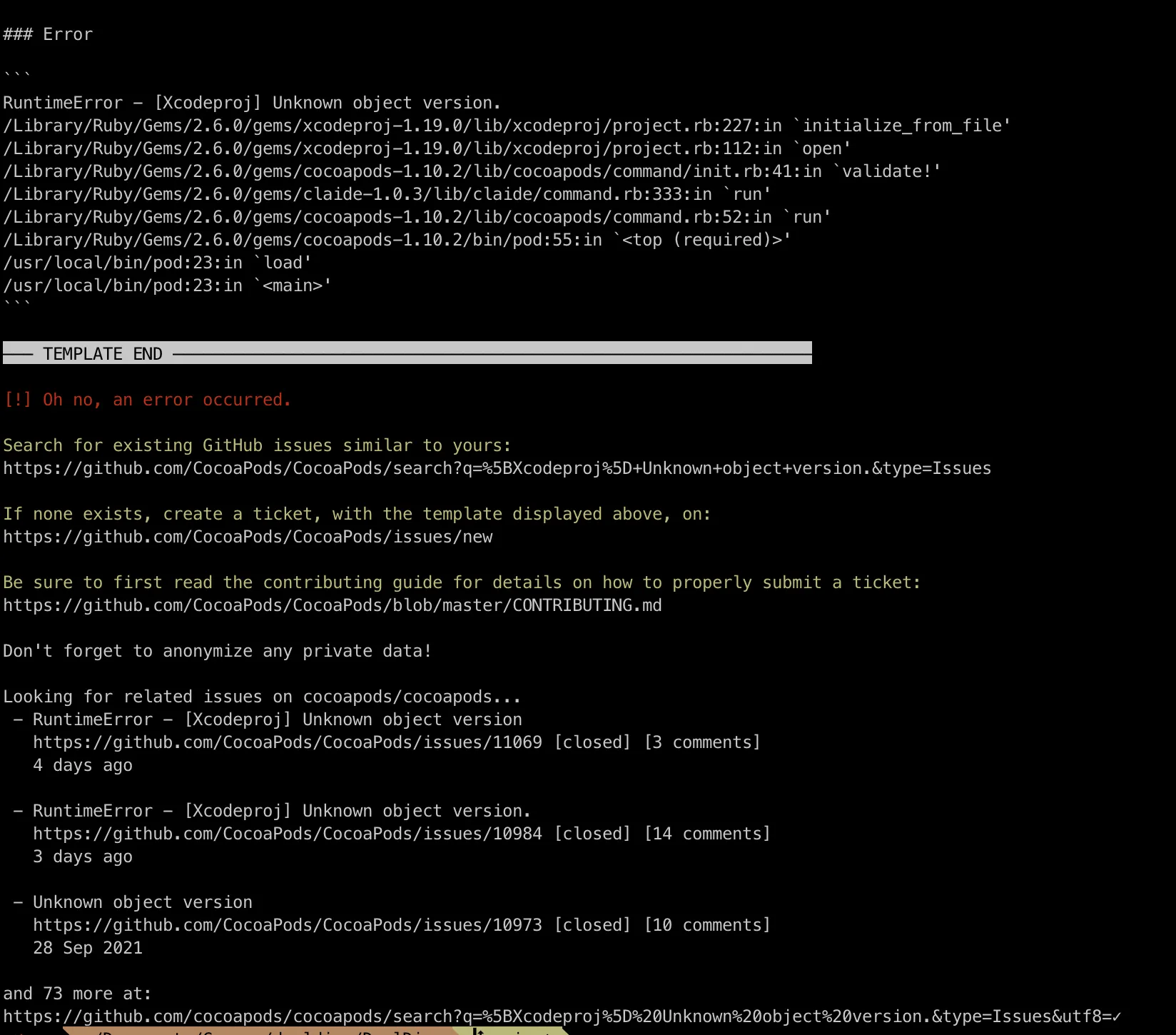Click '[closed]' status on issue 10984
The width and height of the screenshot is (1176, 1035).
tap(592, 834)
